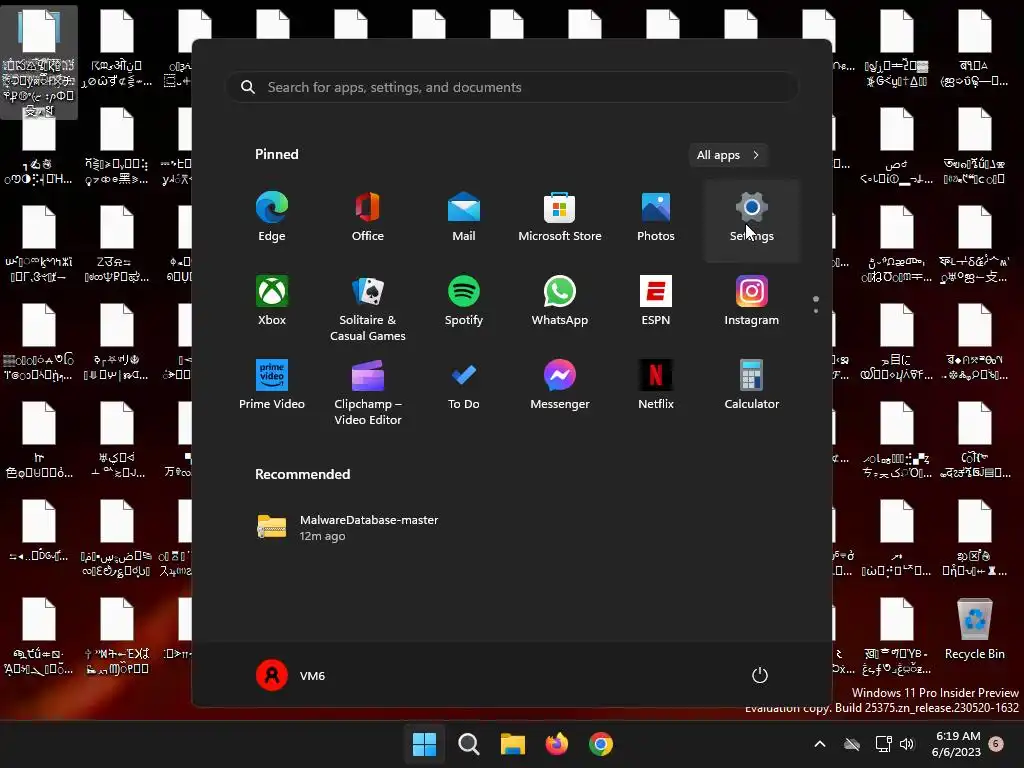This screenshot has width=1024, height=768.
Task: Select the Recycle Bin desktop icon
Action: tap(974, 630)
